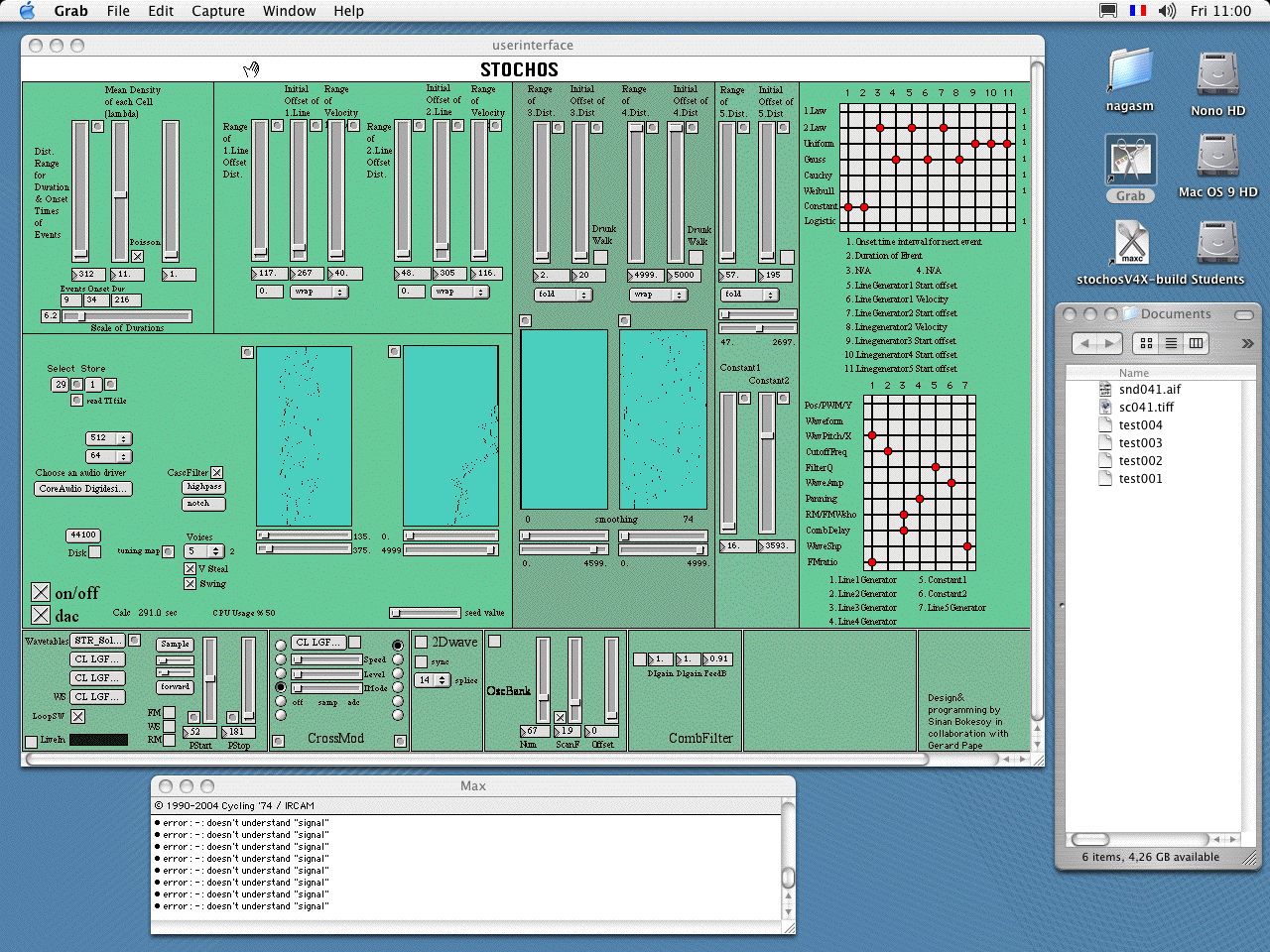
Task: Click the sc041.tiff file icon
Action: pos(1105,407)
